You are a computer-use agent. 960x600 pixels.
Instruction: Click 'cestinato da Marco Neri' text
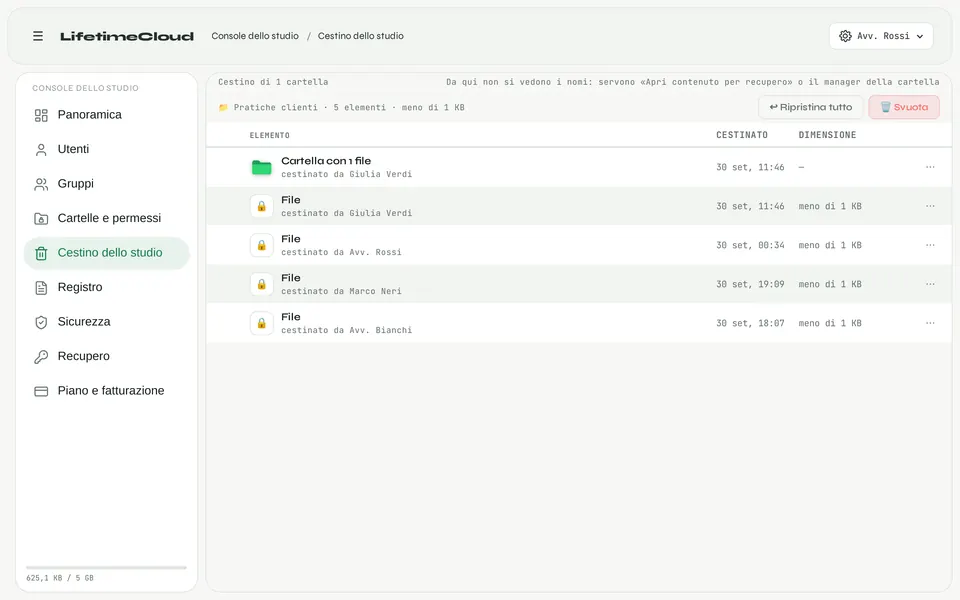tap(341, 291)
